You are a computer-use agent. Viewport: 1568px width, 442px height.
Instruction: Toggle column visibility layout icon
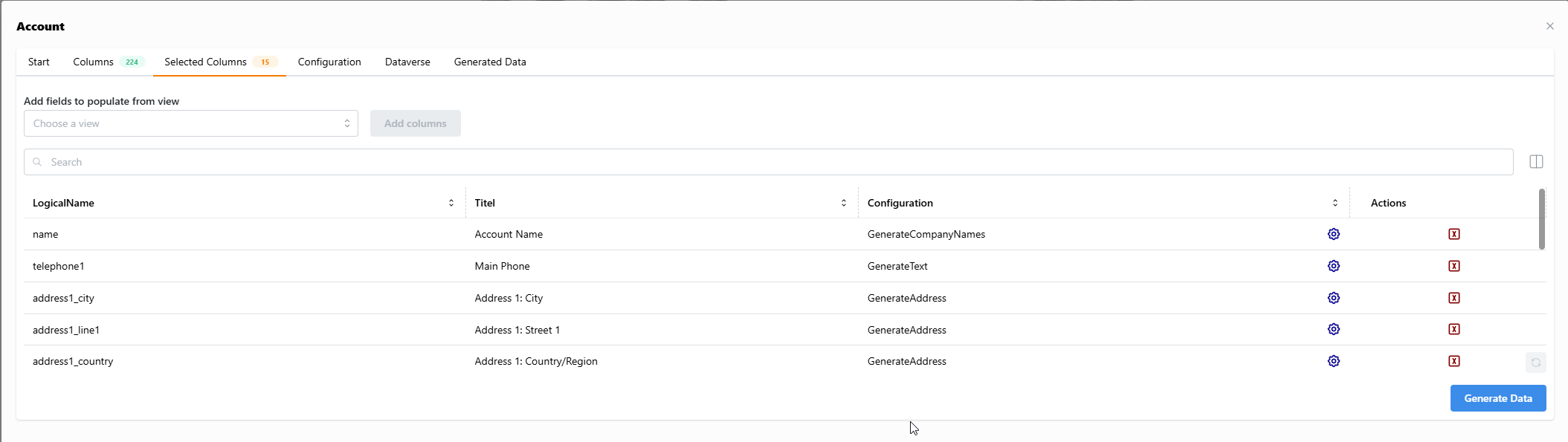[1536, 162]
